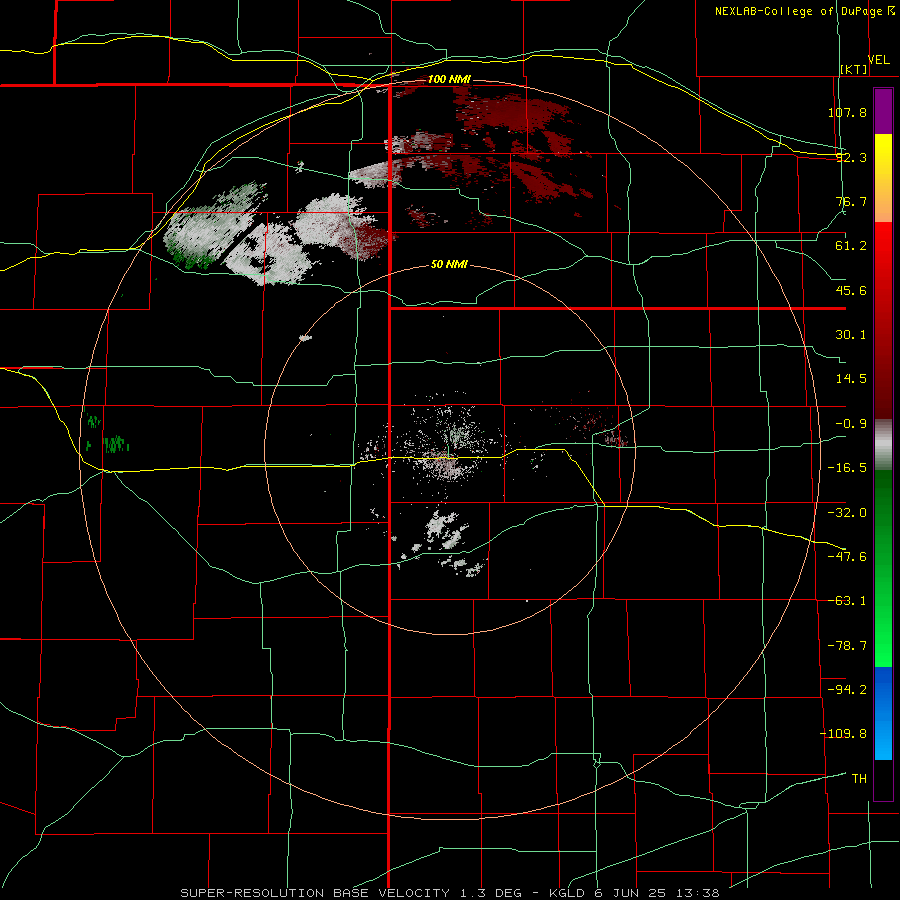Click the green segment of the color bar
The image size is (900, 900).
(x=883, y=568)
